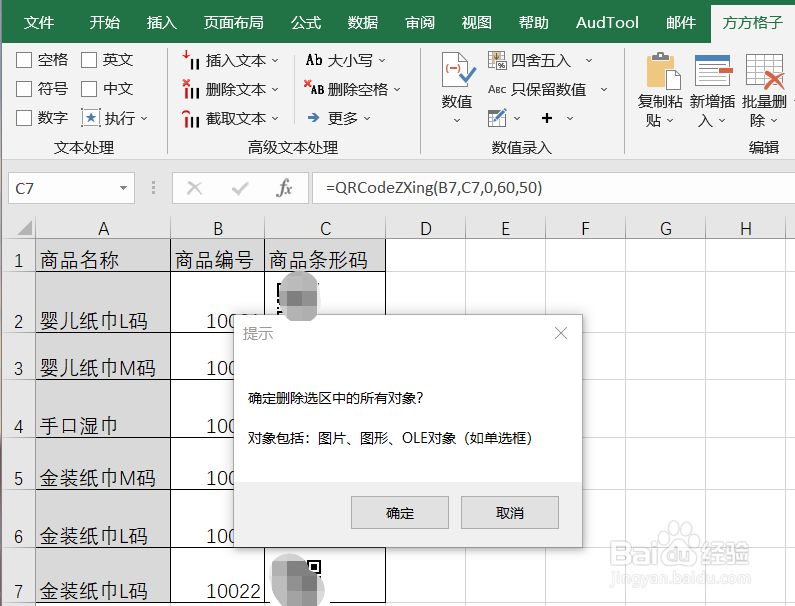Click cell 商品编号
Viewport: 795px width, 606px height.
pyautogui.click(x=218, y=256)
